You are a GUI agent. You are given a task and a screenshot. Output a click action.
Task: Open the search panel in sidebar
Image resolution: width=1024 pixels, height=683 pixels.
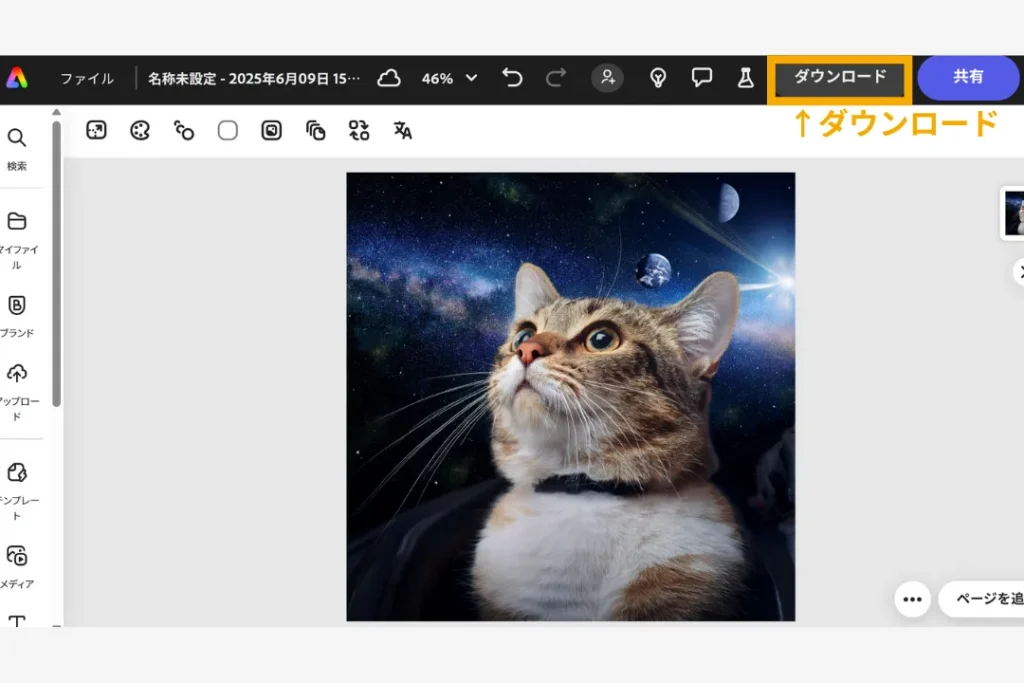(17, 147)
